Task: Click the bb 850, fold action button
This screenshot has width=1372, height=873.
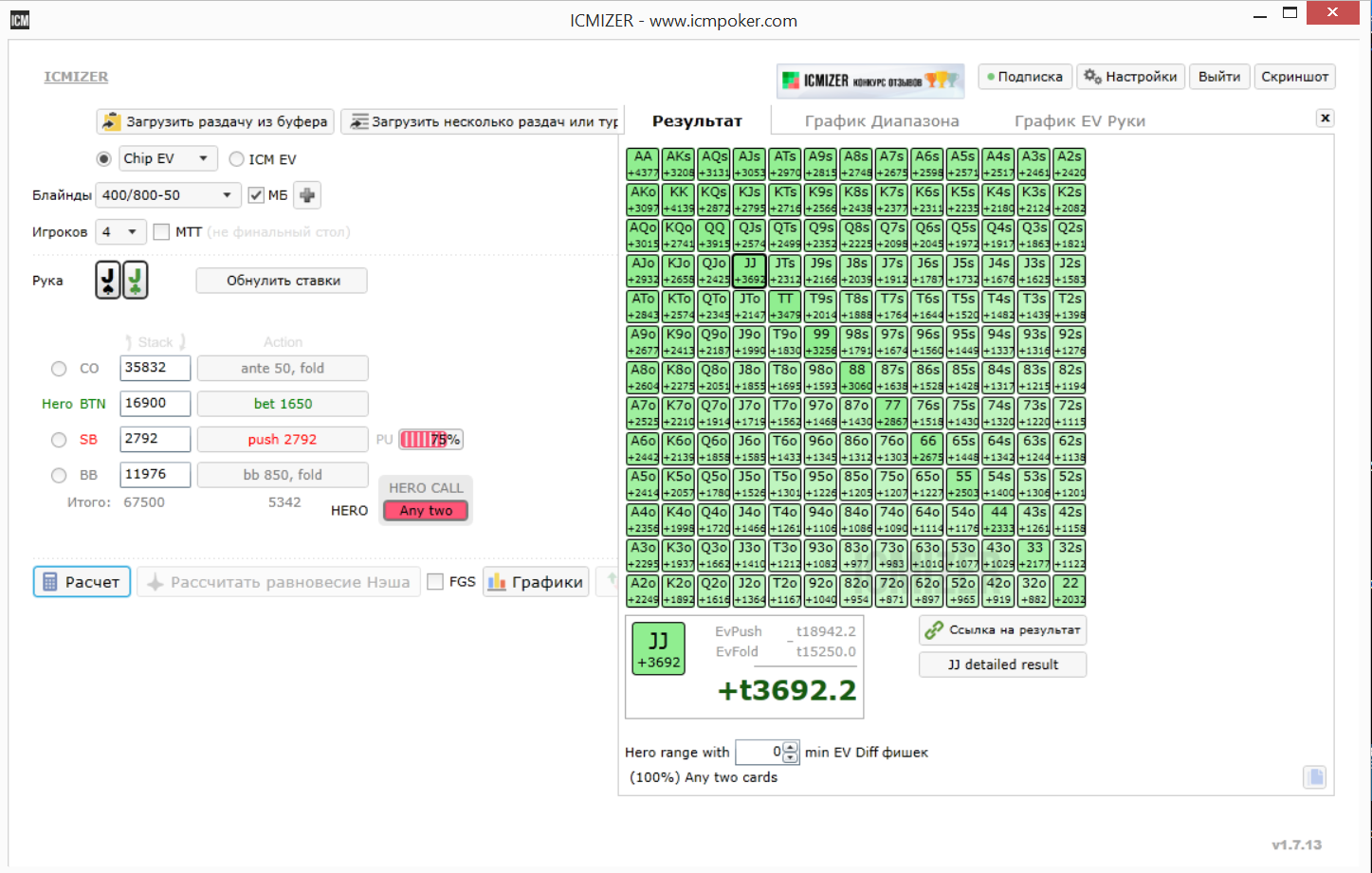Action: pyautogui.click(x=283, y=475)
